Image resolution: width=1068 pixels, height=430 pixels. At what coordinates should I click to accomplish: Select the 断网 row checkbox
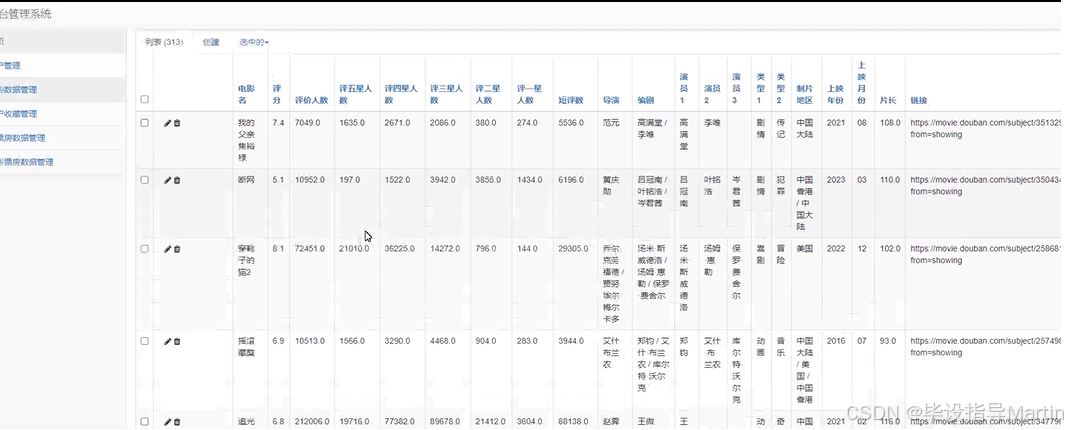pyautogui.click(x=144, y=180)
